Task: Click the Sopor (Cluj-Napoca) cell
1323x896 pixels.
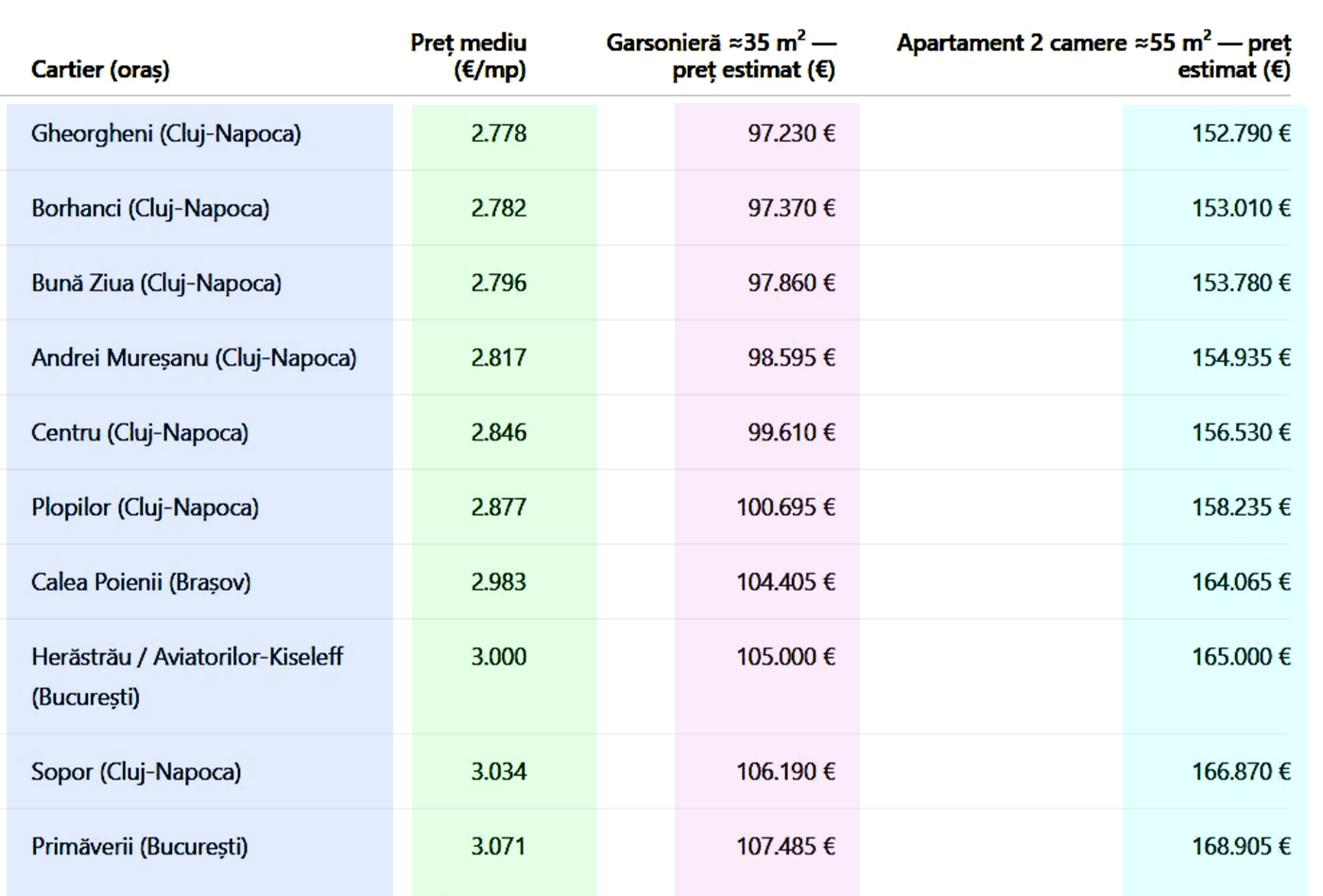Action: coord(136,771)
